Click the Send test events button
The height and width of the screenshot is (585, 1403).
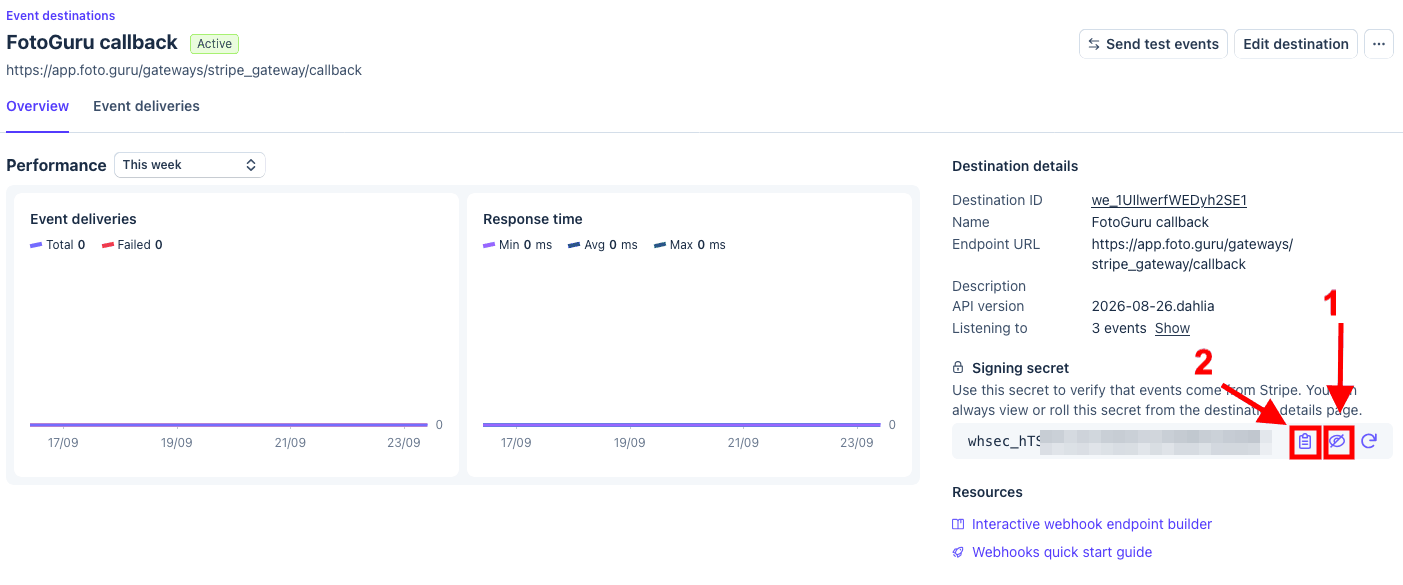coord(1153,44)
